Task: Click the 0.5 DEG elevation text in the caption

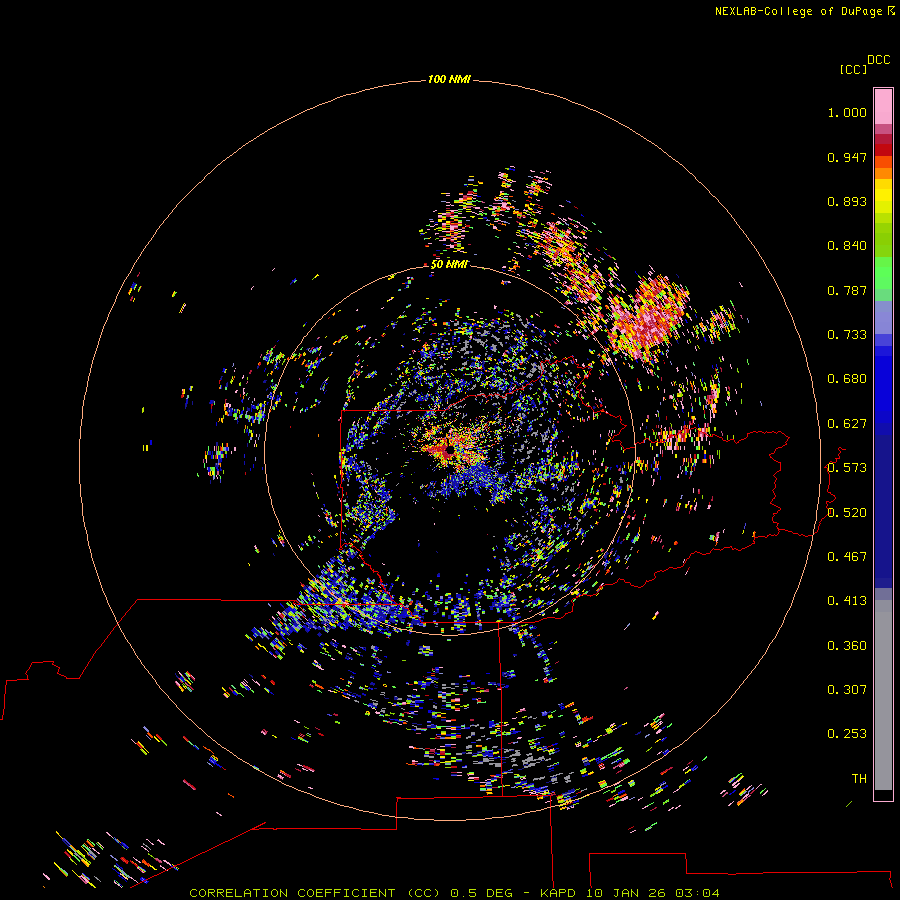Action: (x=480, y=893)
